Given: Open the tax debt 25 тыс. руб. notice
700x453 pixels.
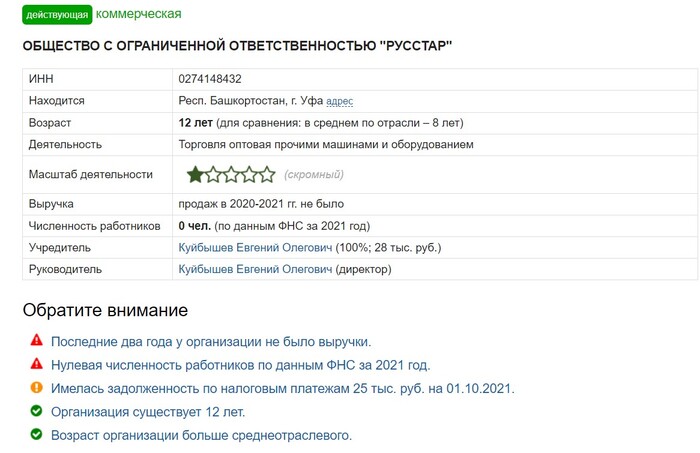Looking at the screenshot, I should point(283,388).
